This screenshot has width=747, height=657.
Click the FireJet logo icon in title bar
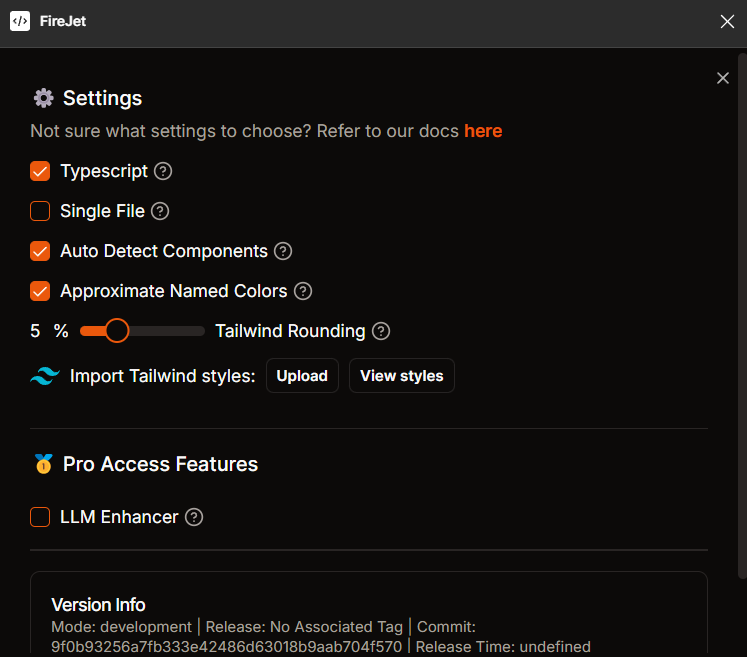(x=20, y=21)
